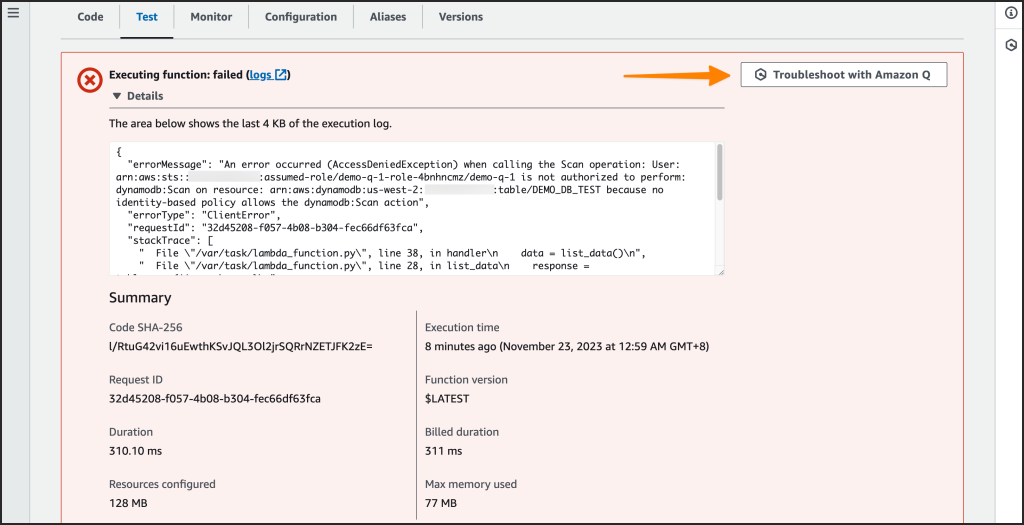Select the Request ID value under Summary
The height and width of the screenshot is (525, 1024).
214,398
